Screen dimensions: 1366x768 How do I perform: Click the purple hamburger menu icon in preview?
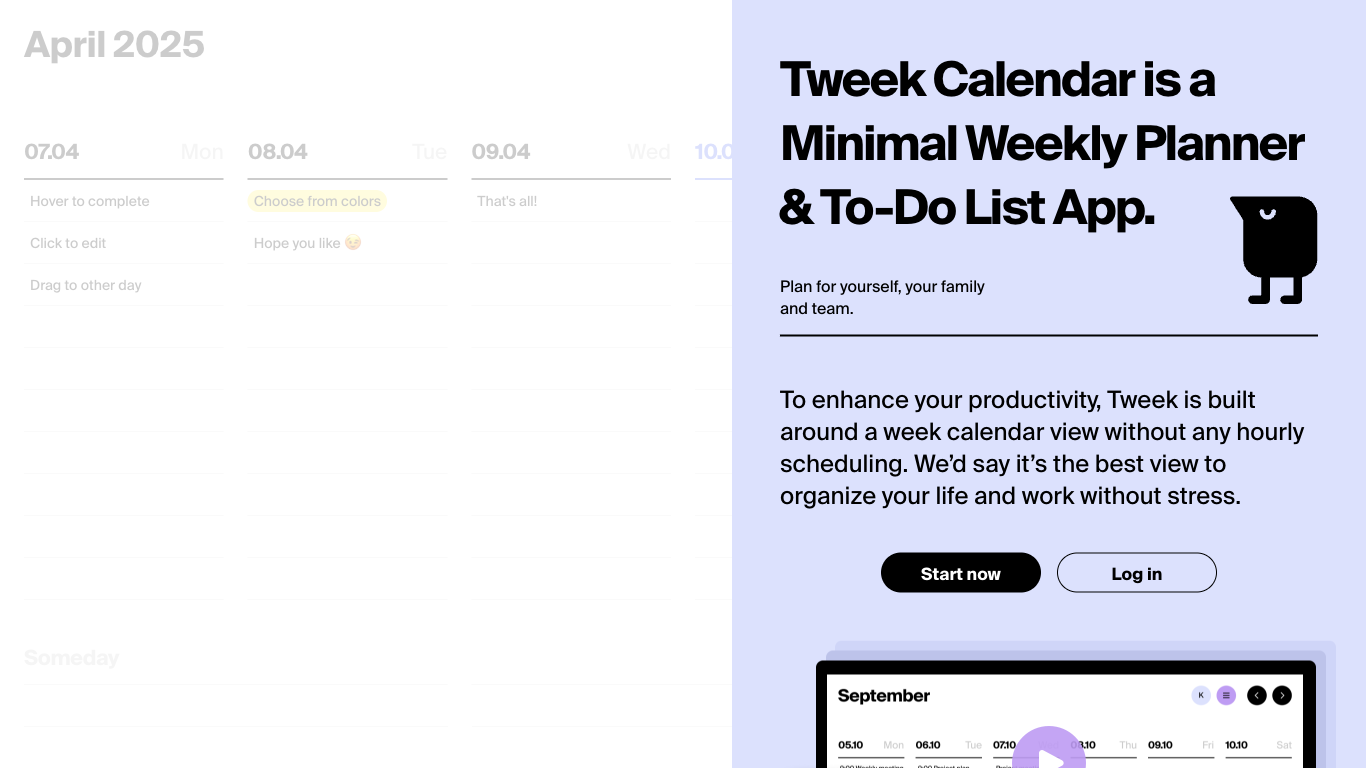(1227, 696)
